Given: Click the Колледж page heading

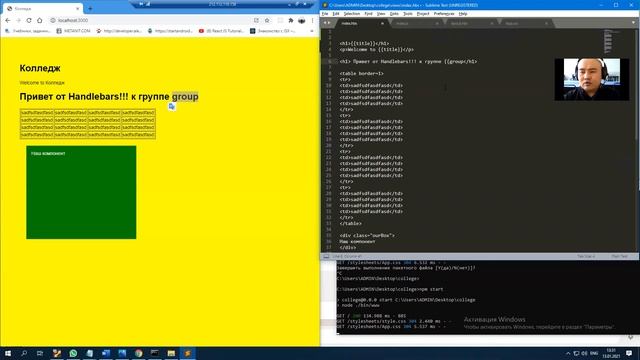Looking at the screenshot, I should pyautogui.click(x=40, y=68).
